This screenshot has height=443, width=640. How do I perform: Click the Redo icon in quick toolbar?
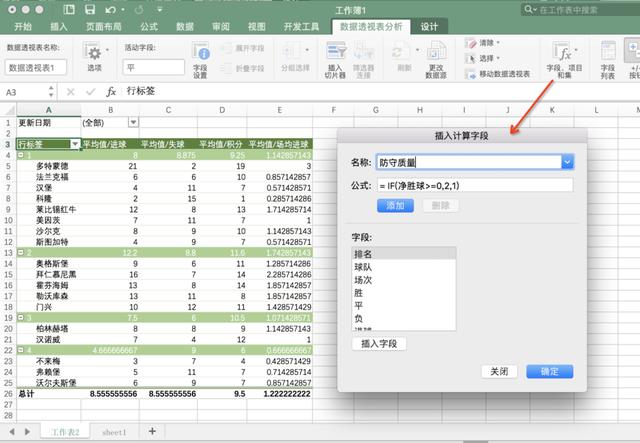(139, 9)
